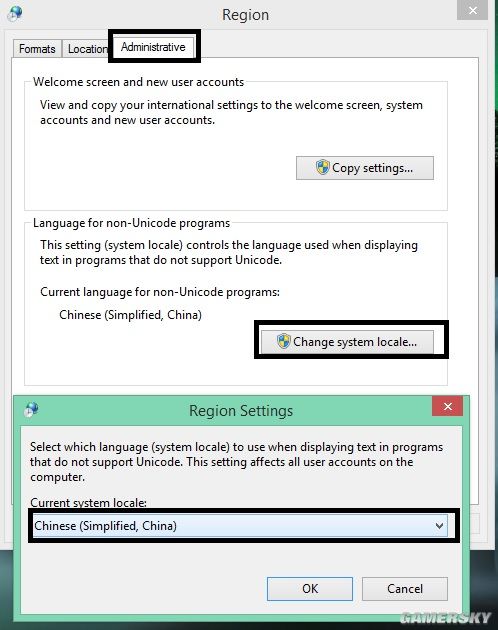Click Copy settings button
The width and height of the screenshot is (498, 630).
pos(365,168)
